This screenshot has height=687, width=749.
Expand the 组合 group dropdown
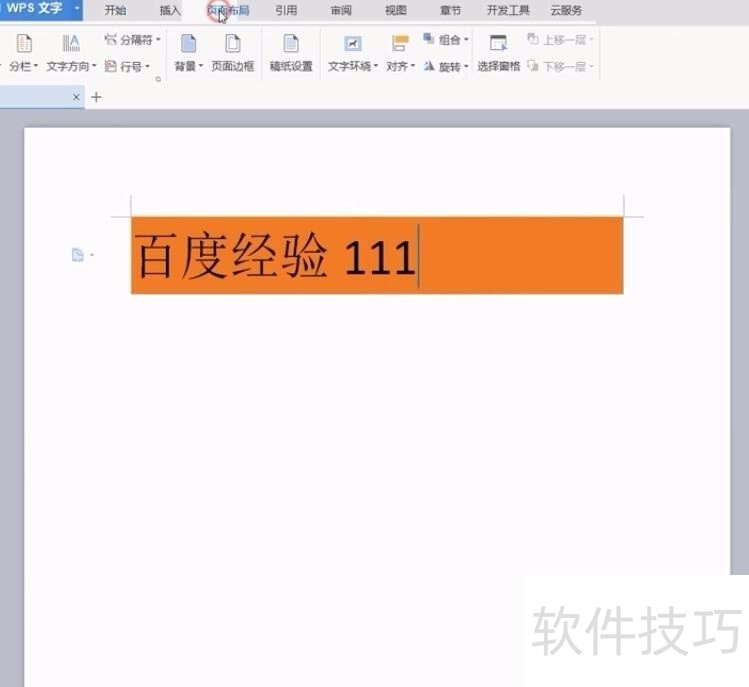(x=466, y=39)
